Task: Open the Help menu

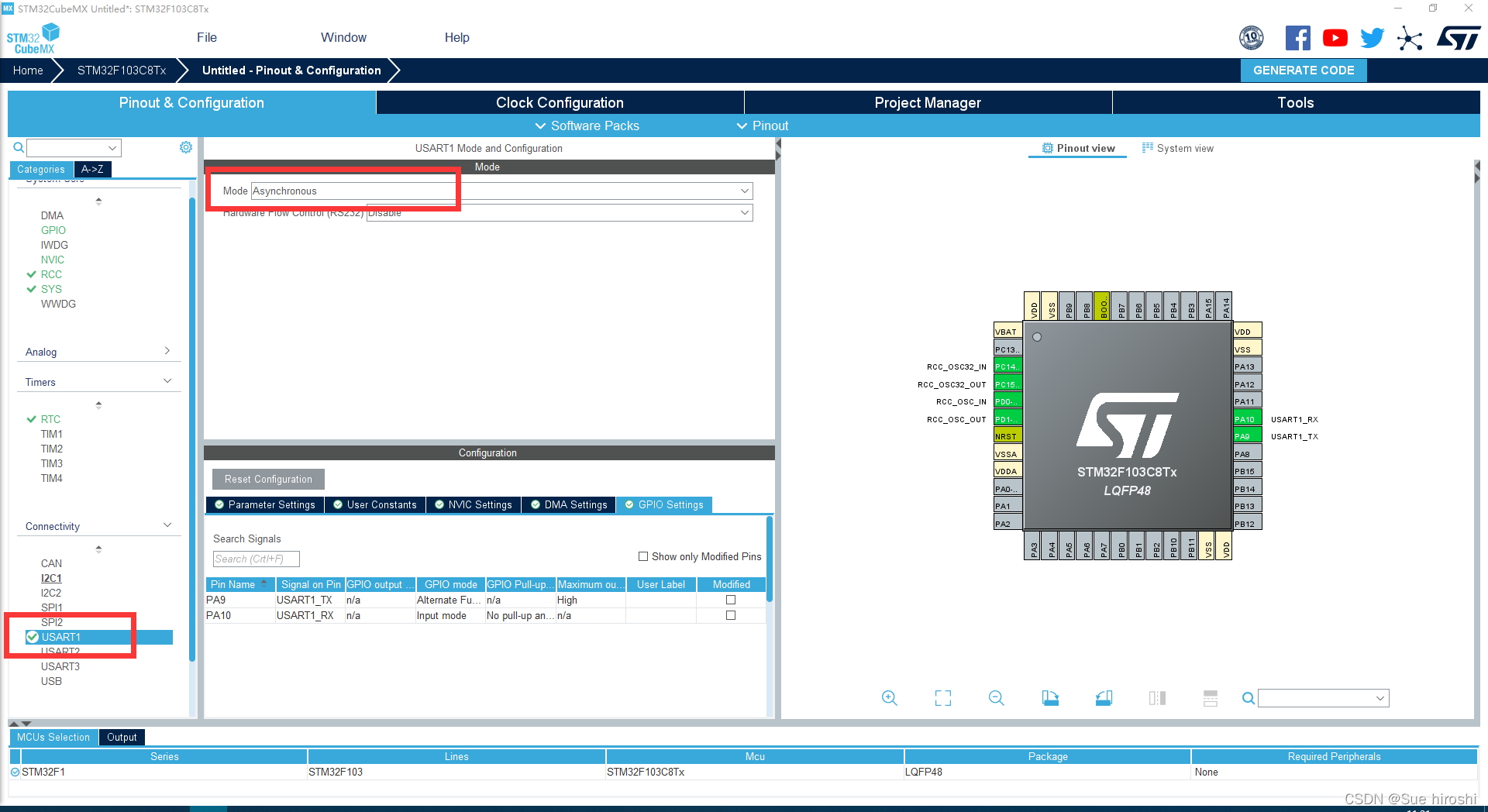Action: pos(457,37)
